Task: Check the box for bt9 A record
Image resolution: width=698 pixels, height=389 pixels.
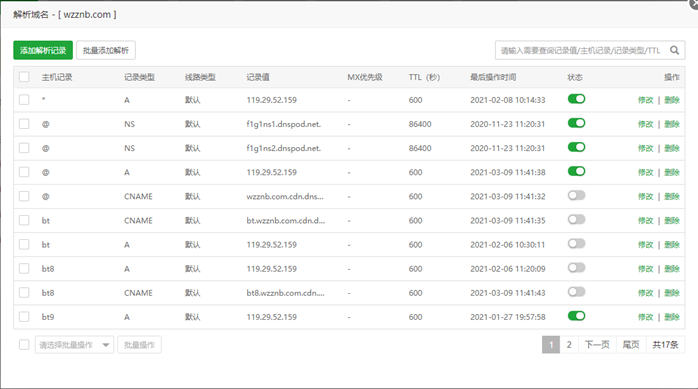Action: (24, 317)
